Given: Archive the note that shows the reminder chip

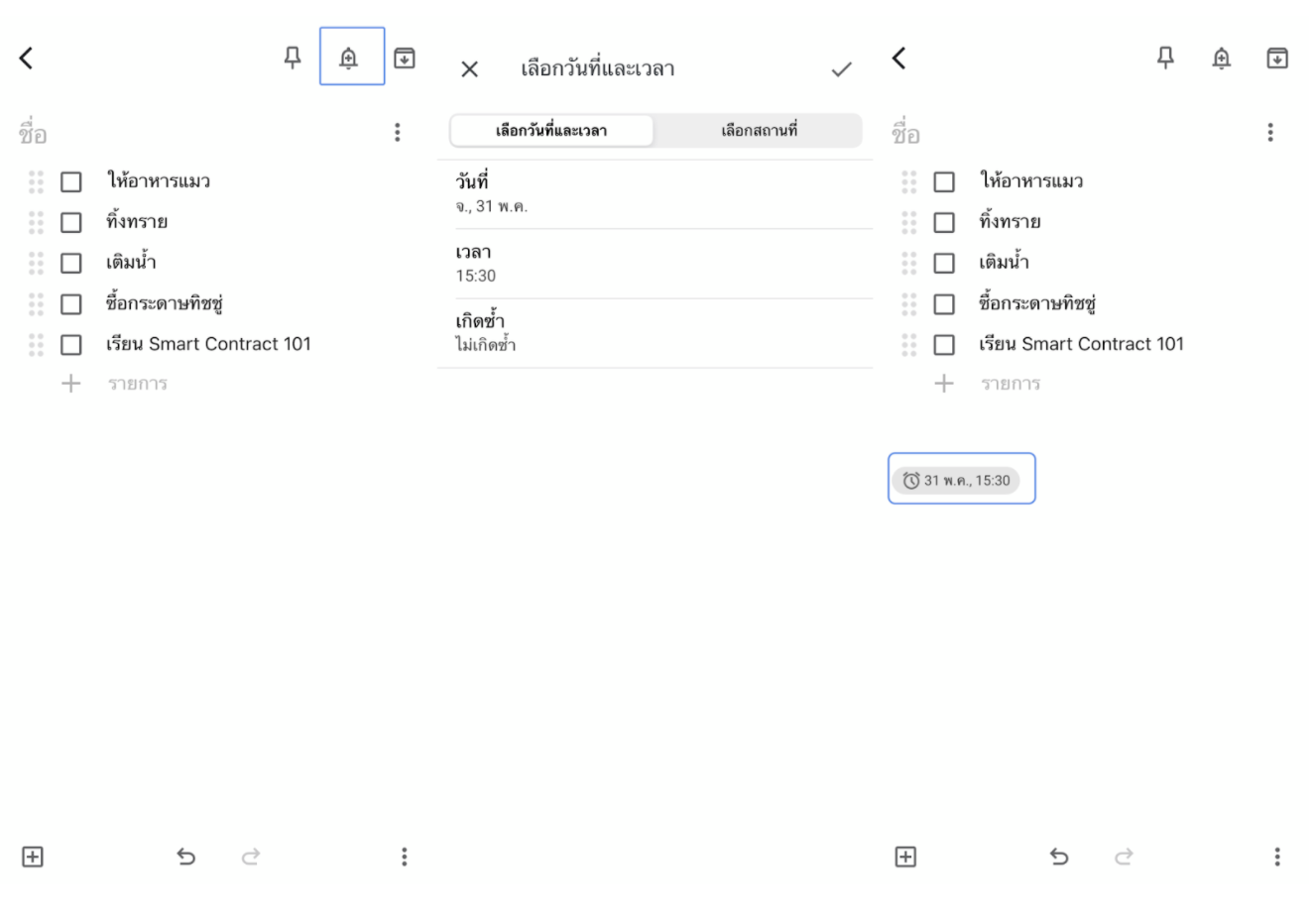Looking at the screenshot, I should click(x=1277, y=58).
